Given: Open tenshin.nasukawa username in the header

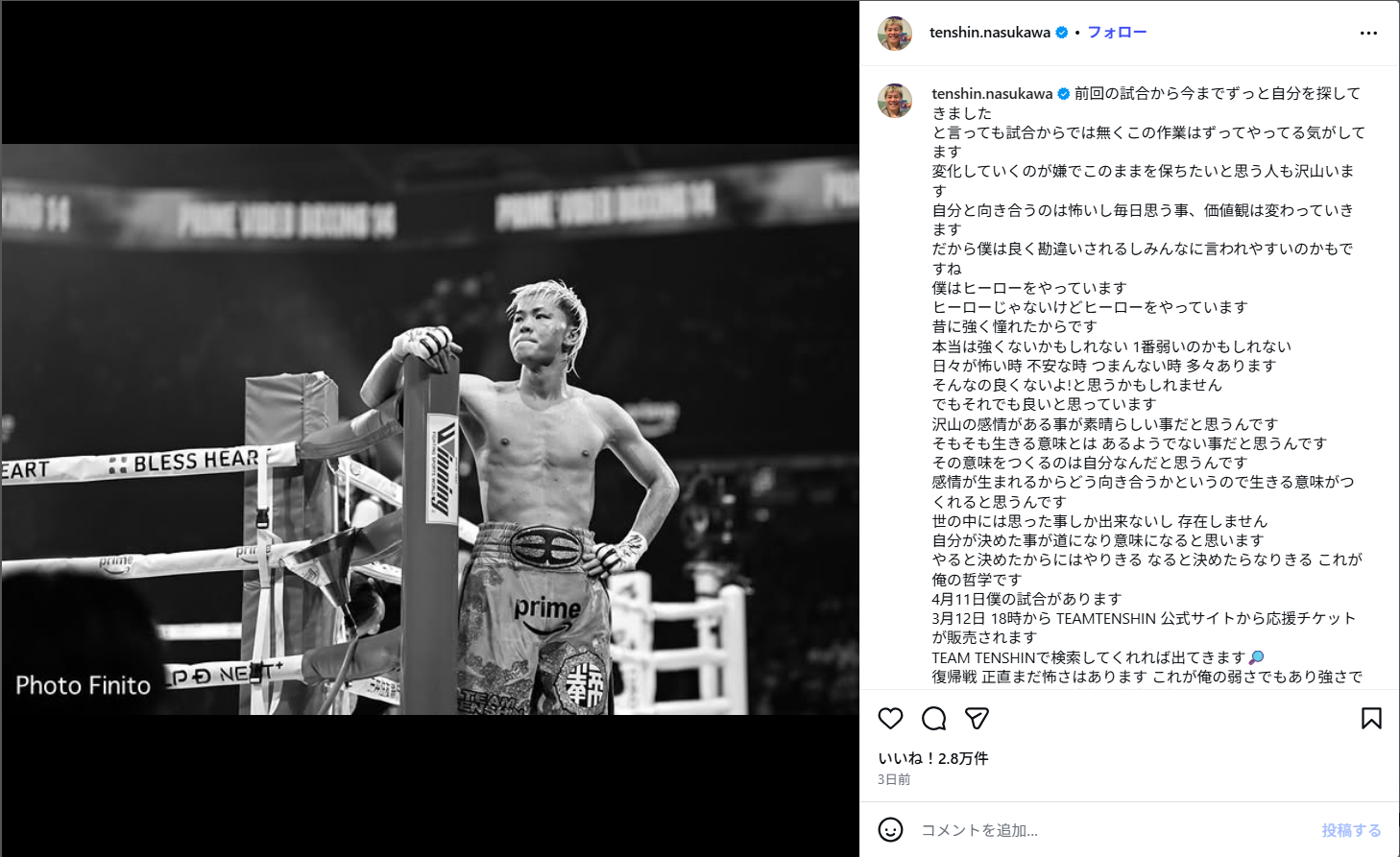Looking at the screenshot, I should click(x=990, y=33).
